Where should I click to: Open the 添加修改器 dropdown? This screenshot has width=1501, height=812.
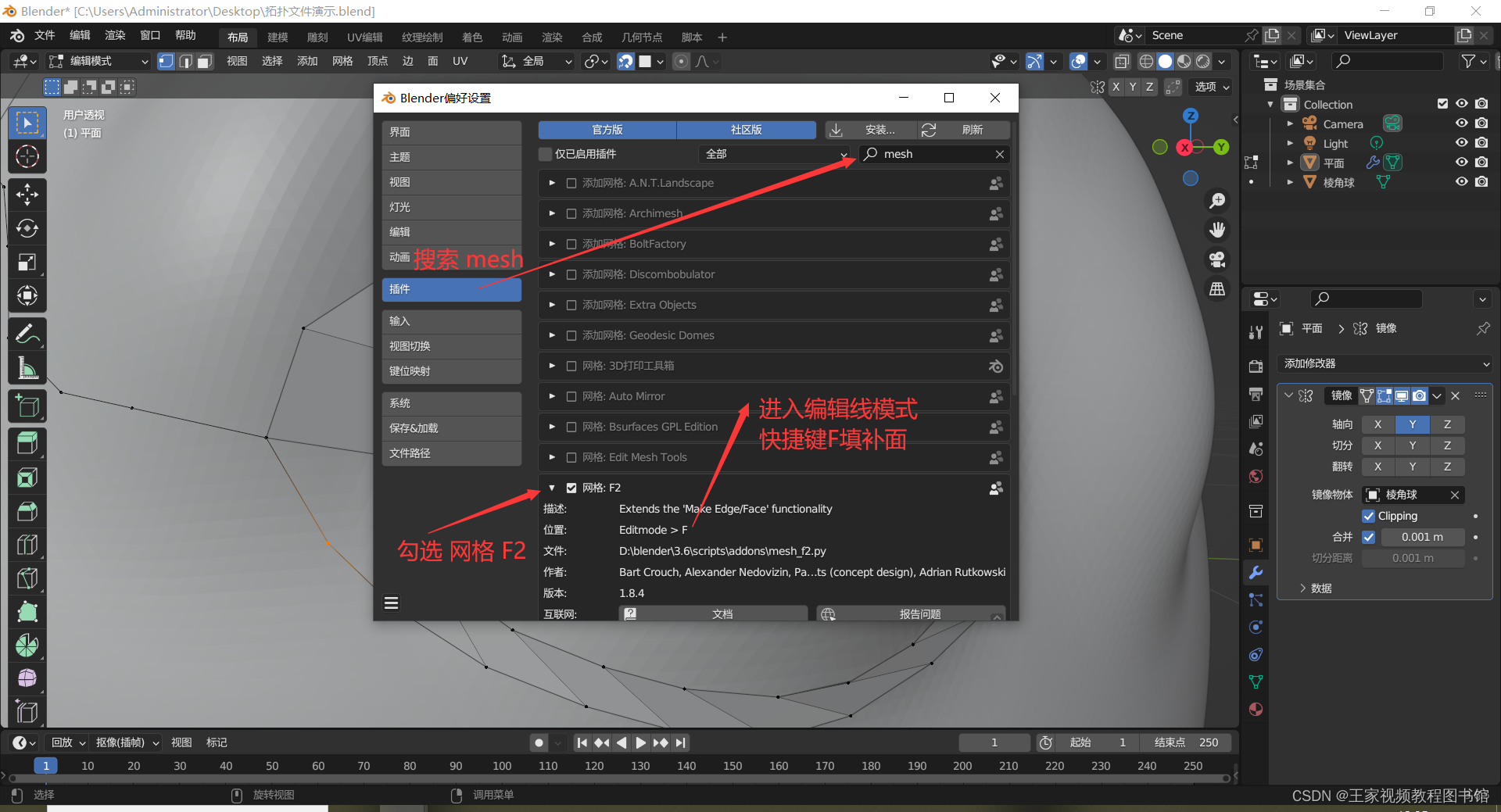click(x=1385, y=363)
